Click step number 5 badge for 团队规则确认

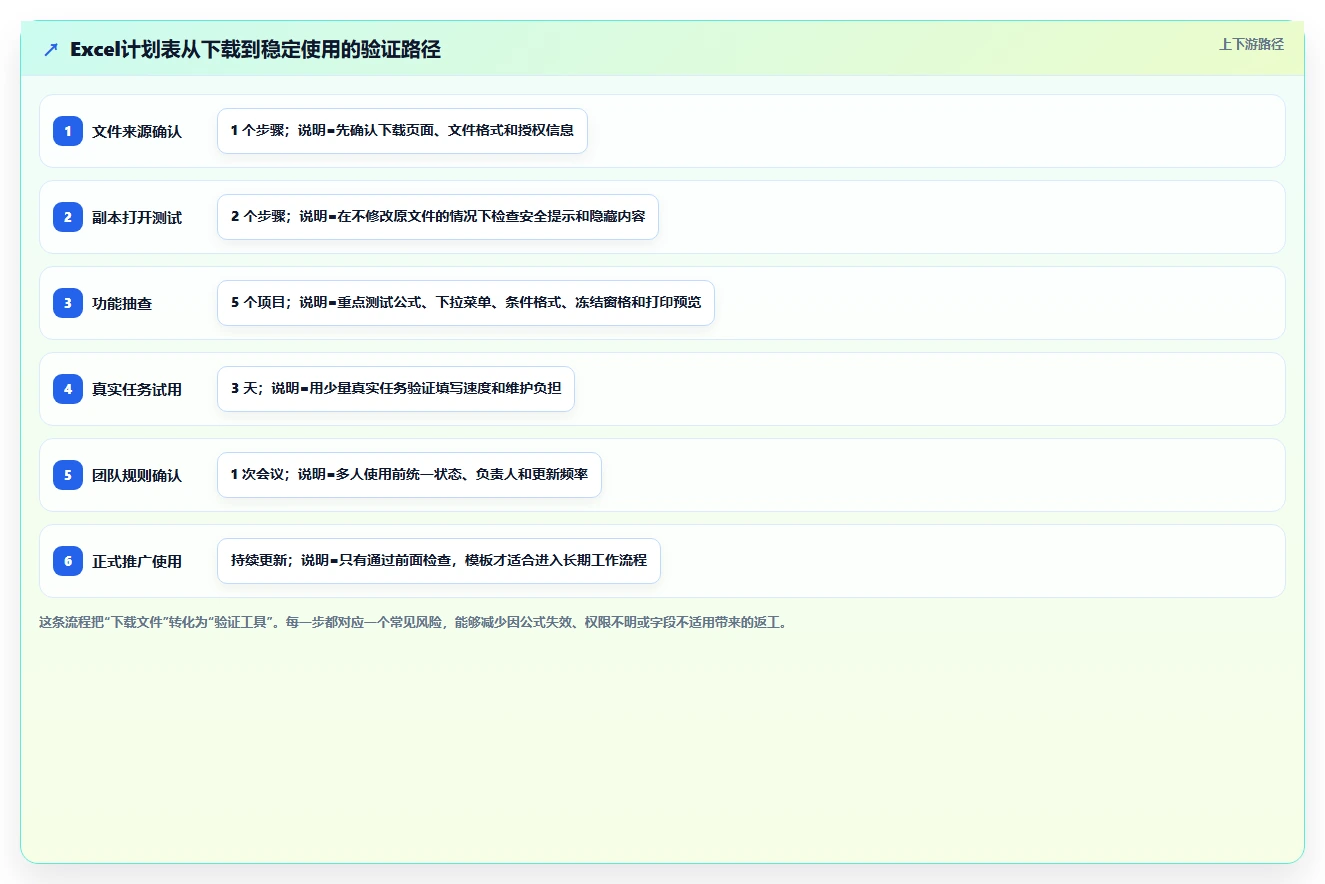[x=68, y=474]
